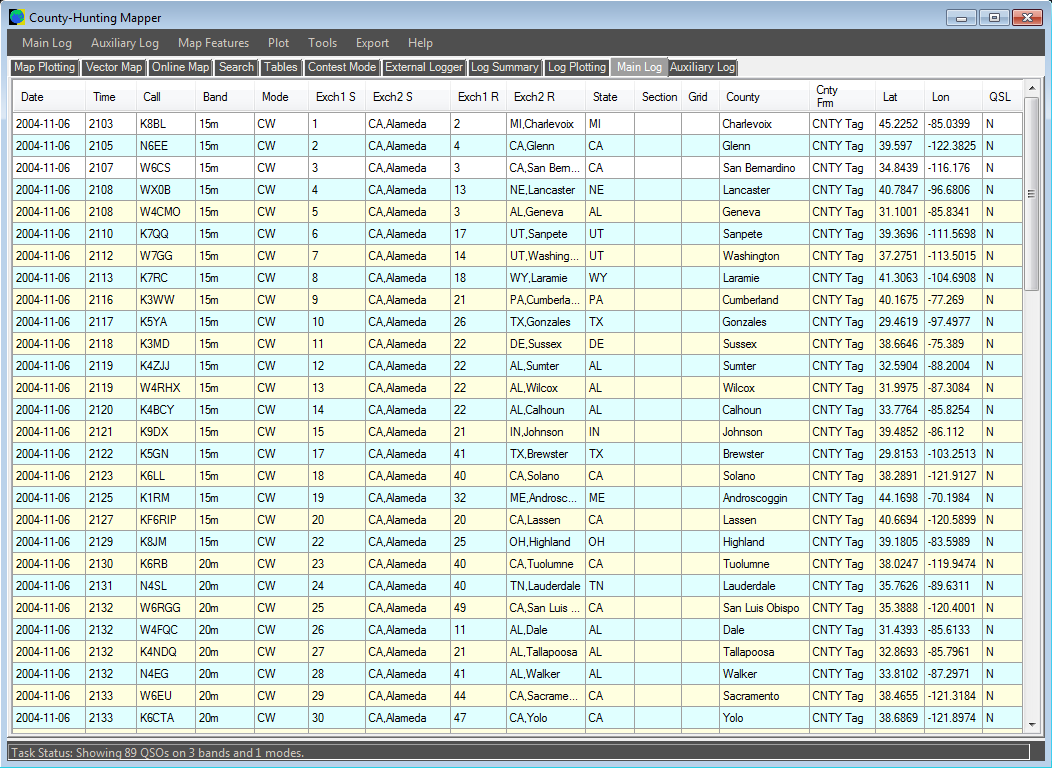This screenshot has width=1052, height=768.
Task: Open the Plot menu
Action: tap(278, 43)
